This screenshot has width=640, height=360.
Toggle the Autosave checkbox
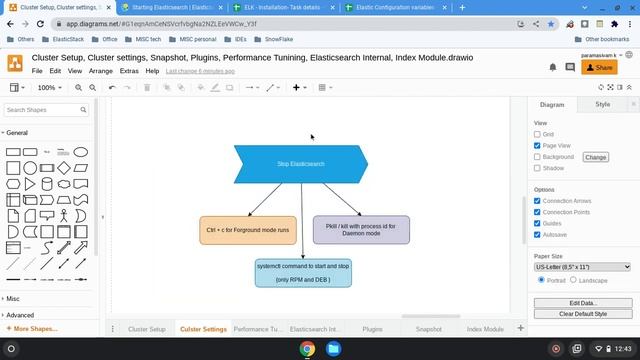537,235
